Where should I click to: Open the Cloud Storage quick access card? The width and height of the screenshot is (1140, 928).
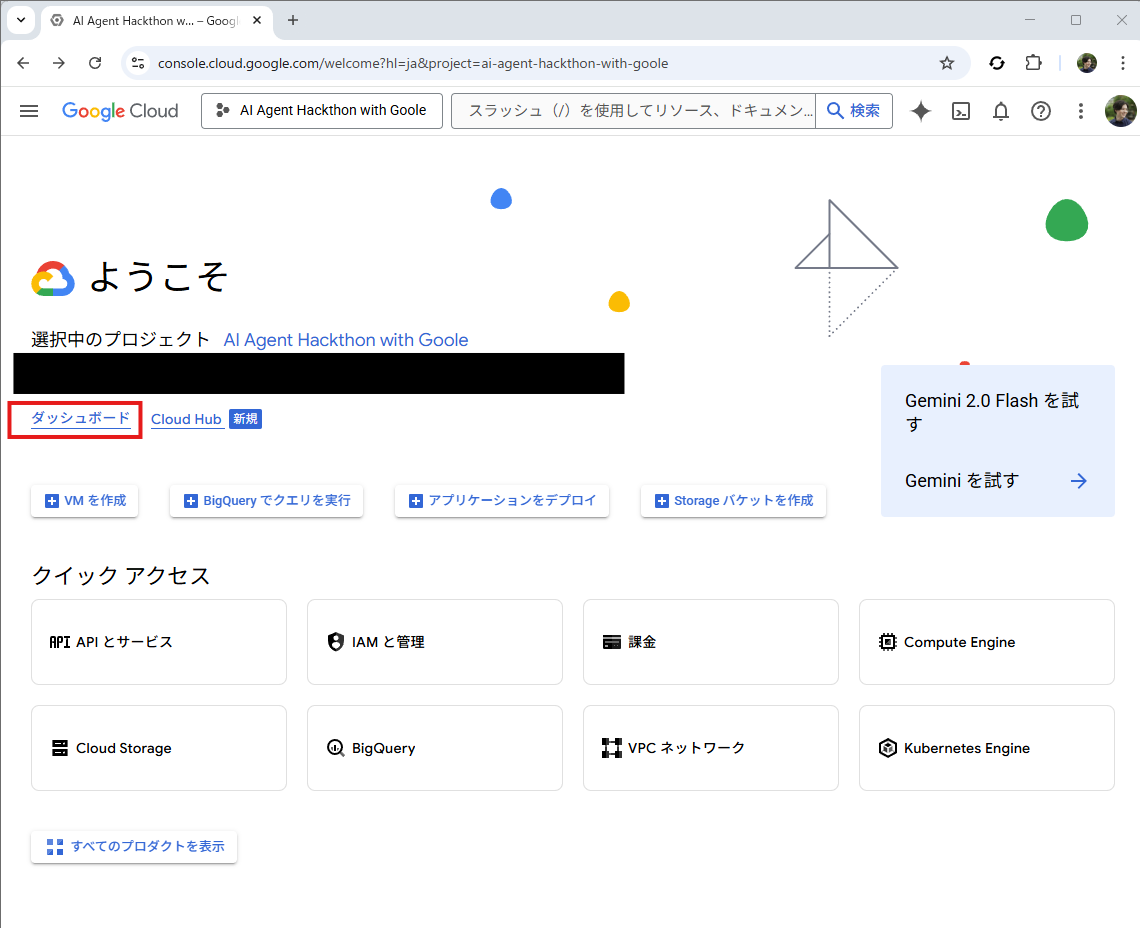158,747
